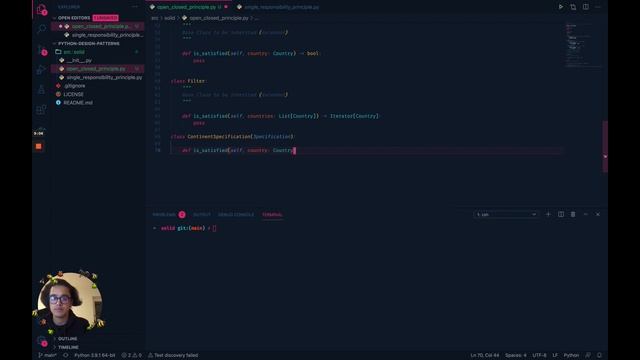Screen dimensions: 640x360
Task: Click the errors and warnings count in status bar
Action: (131, 355)
